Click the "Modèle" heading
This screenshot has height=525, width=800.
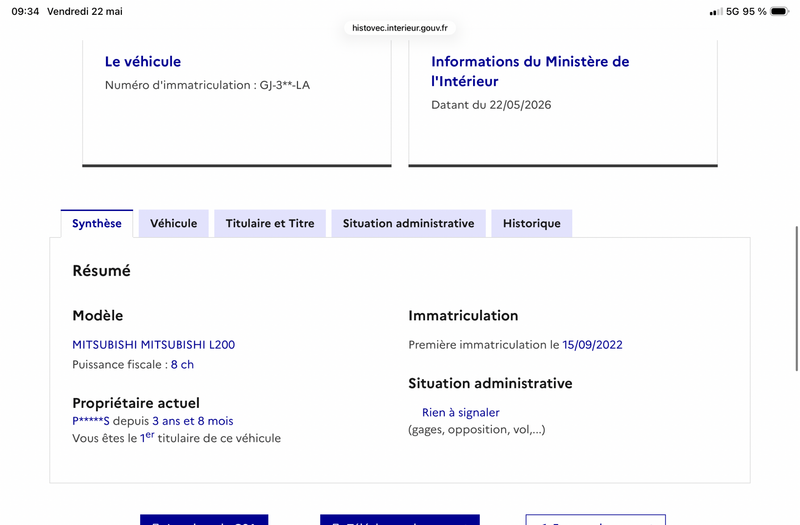(97, 315)
